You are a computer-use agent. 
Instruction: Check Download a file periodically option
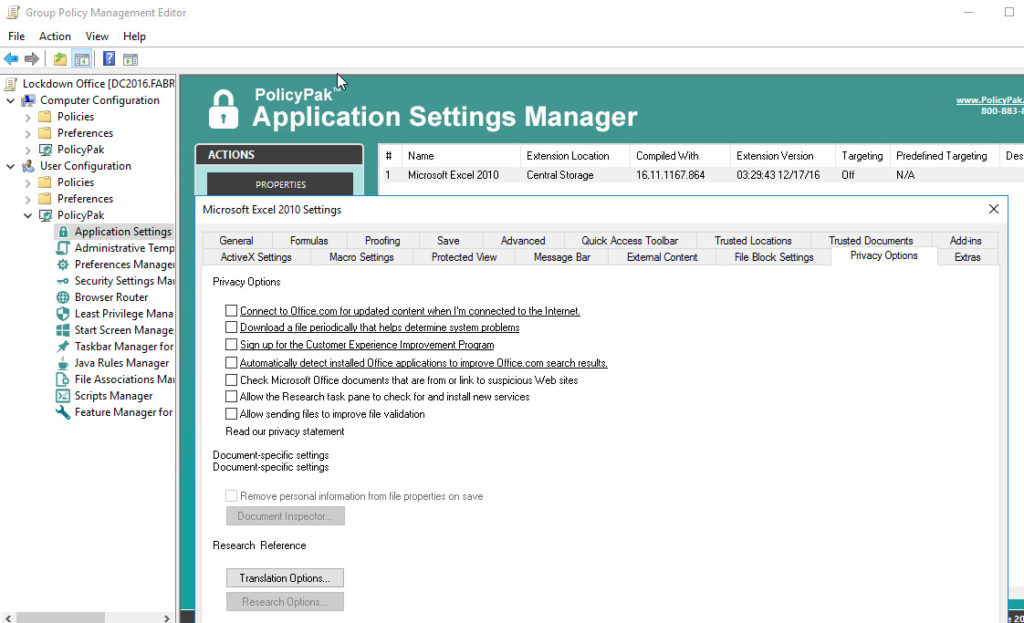(231, 327)
